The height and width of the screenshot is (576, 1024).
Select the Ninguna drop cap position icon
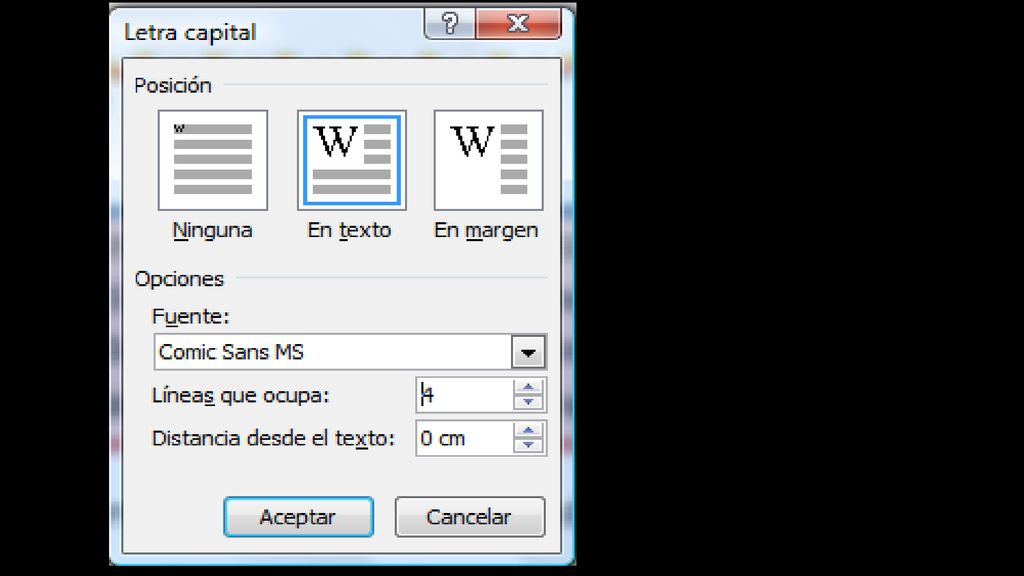coord(213,160)
